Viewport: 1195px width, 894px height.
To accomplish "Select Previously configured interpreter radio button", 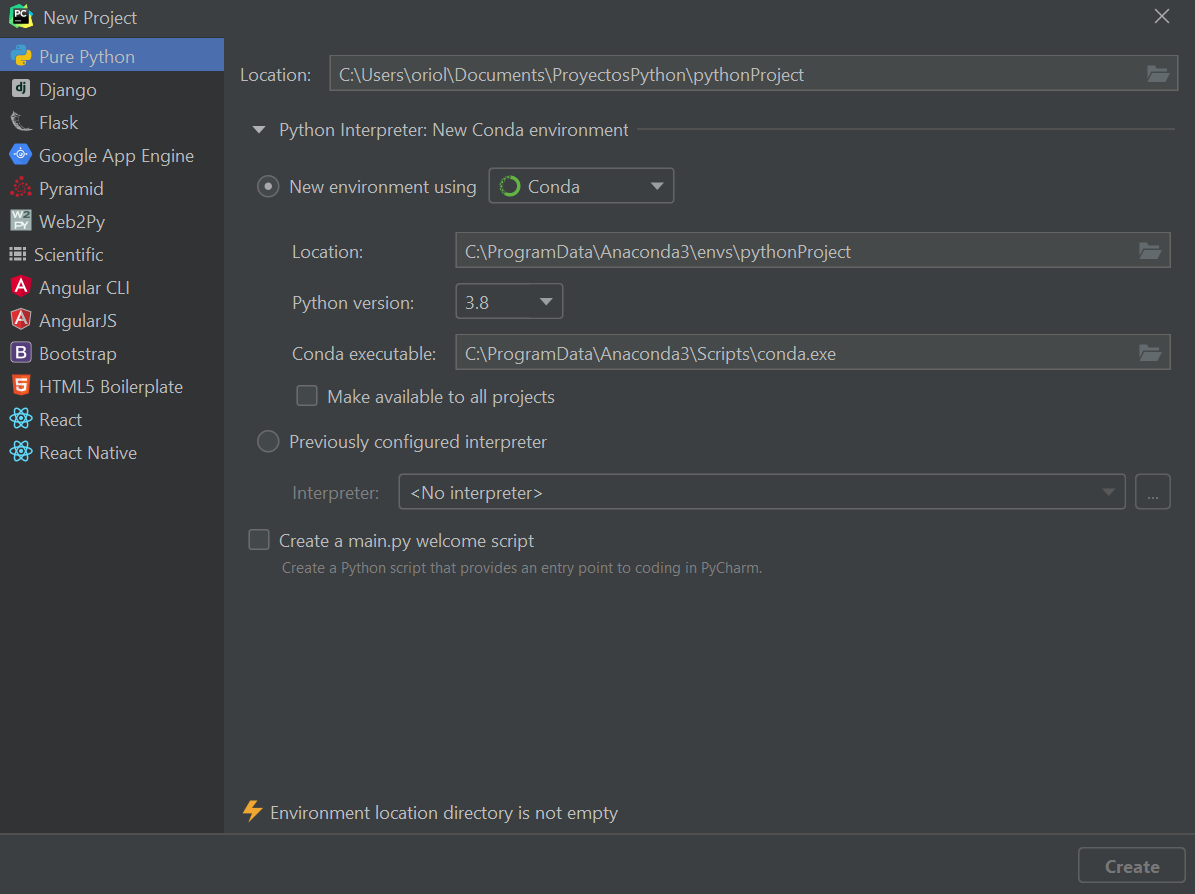I will click(268, 441).
